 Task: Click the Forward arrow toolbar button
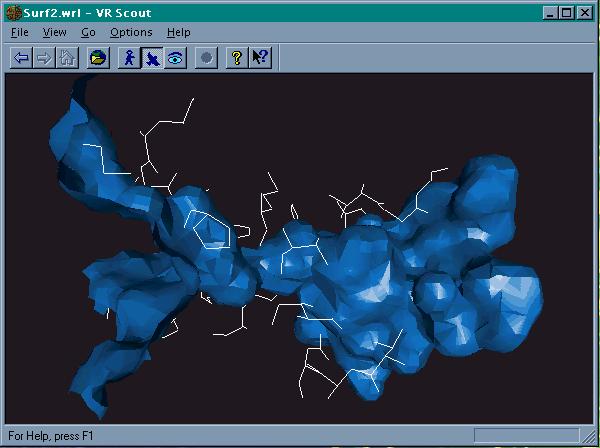[44, 58]
